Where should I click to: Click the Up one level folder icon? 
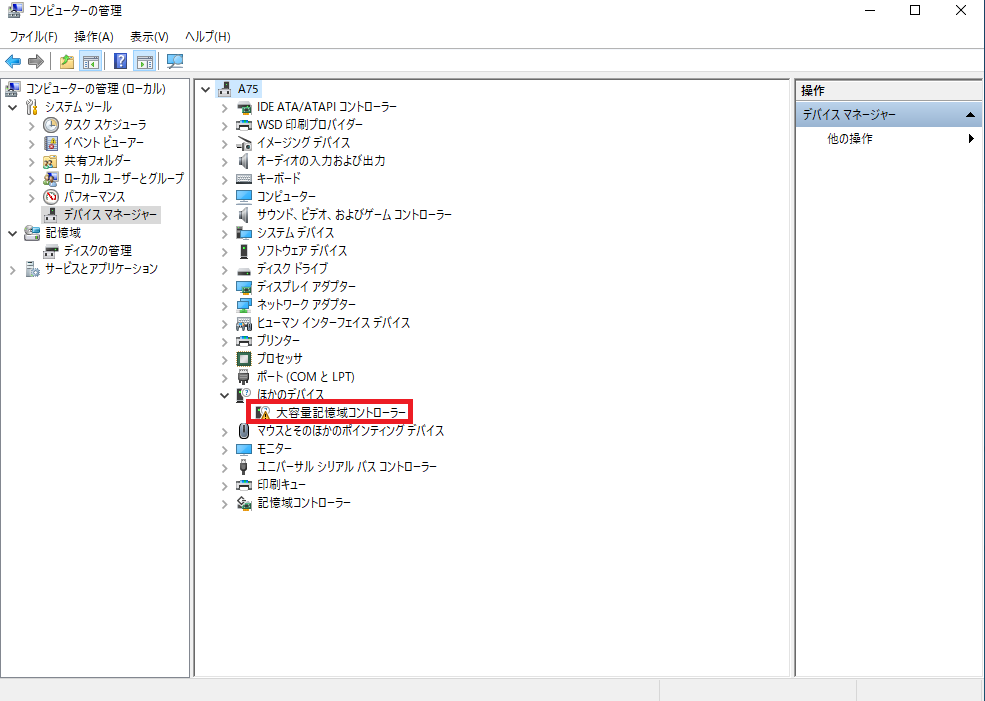(67, 61)
